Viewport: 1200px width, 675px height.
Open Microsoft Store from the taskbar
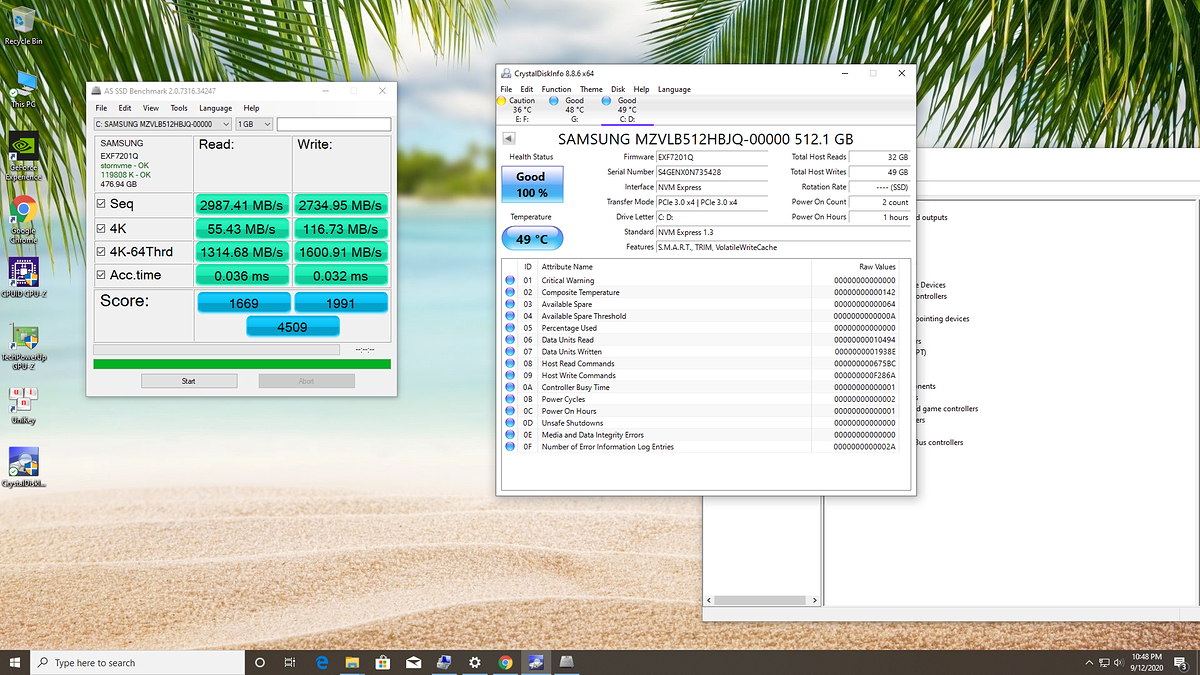pos(383,662)
